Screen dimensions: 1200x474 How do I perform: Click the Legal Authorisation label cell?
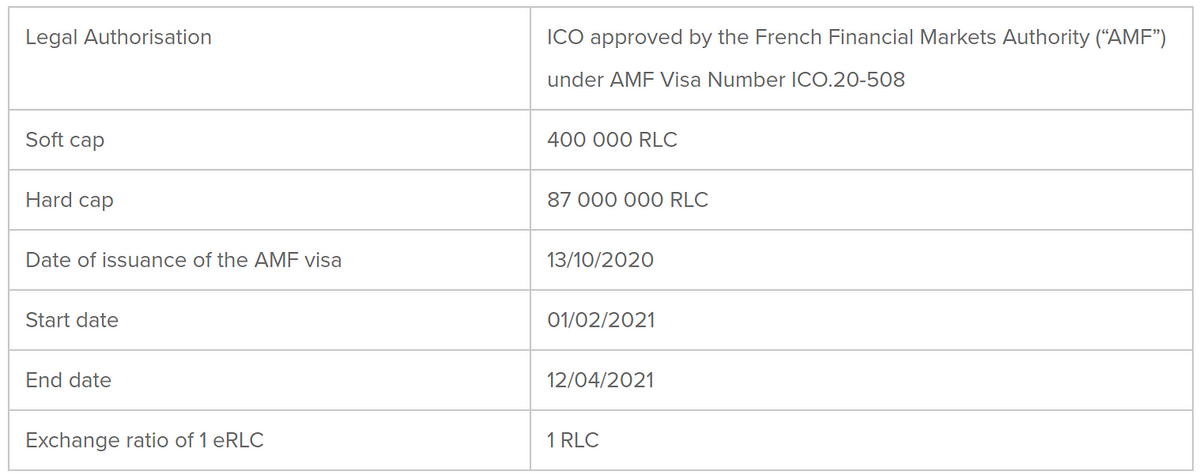point(270,58)
